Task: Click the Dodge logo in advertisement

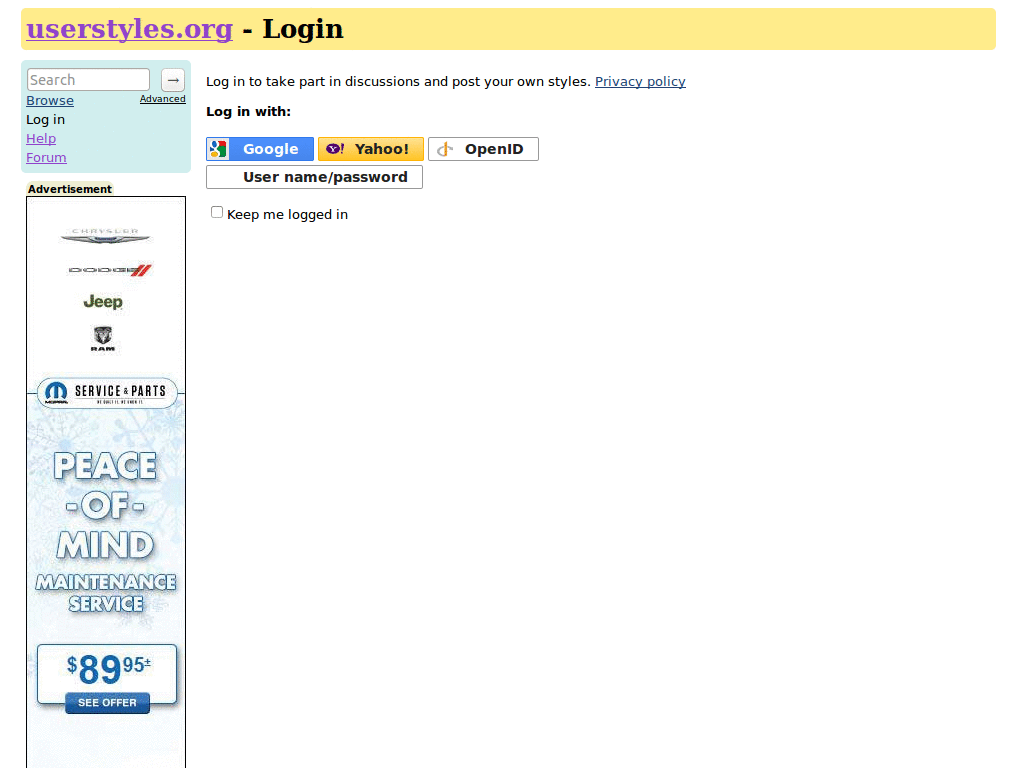Action: [110, 270]
